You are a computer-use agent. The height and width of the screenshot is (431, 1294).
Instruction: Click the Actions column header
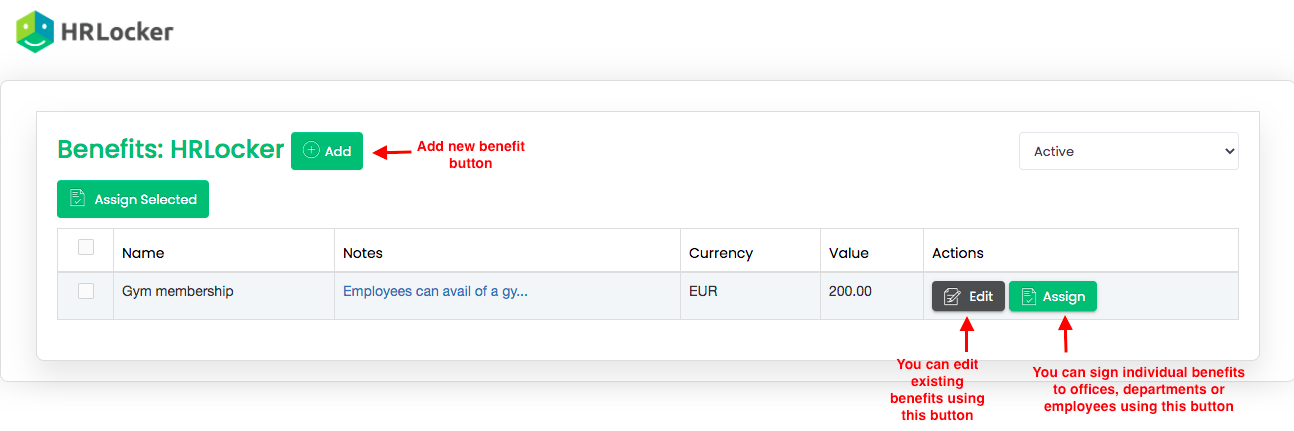tap(958, 253)
